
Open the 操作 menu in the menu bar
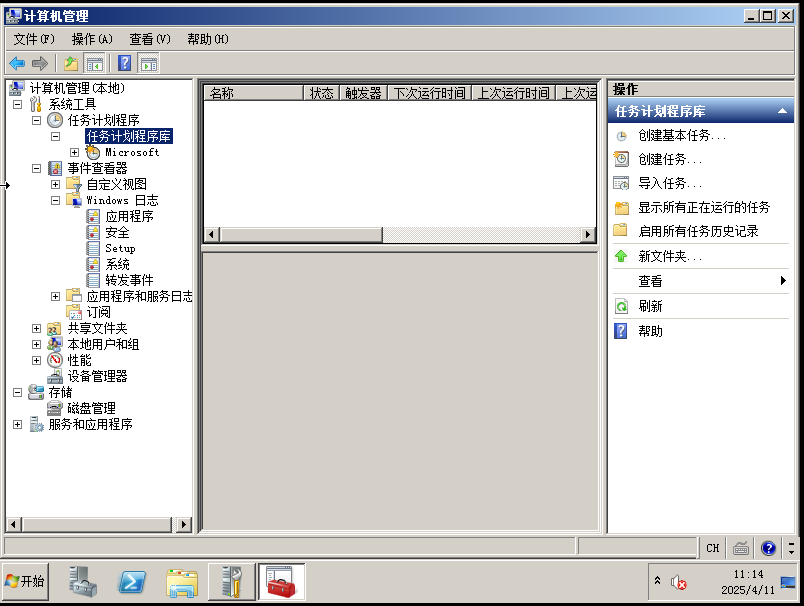(89, 38)
